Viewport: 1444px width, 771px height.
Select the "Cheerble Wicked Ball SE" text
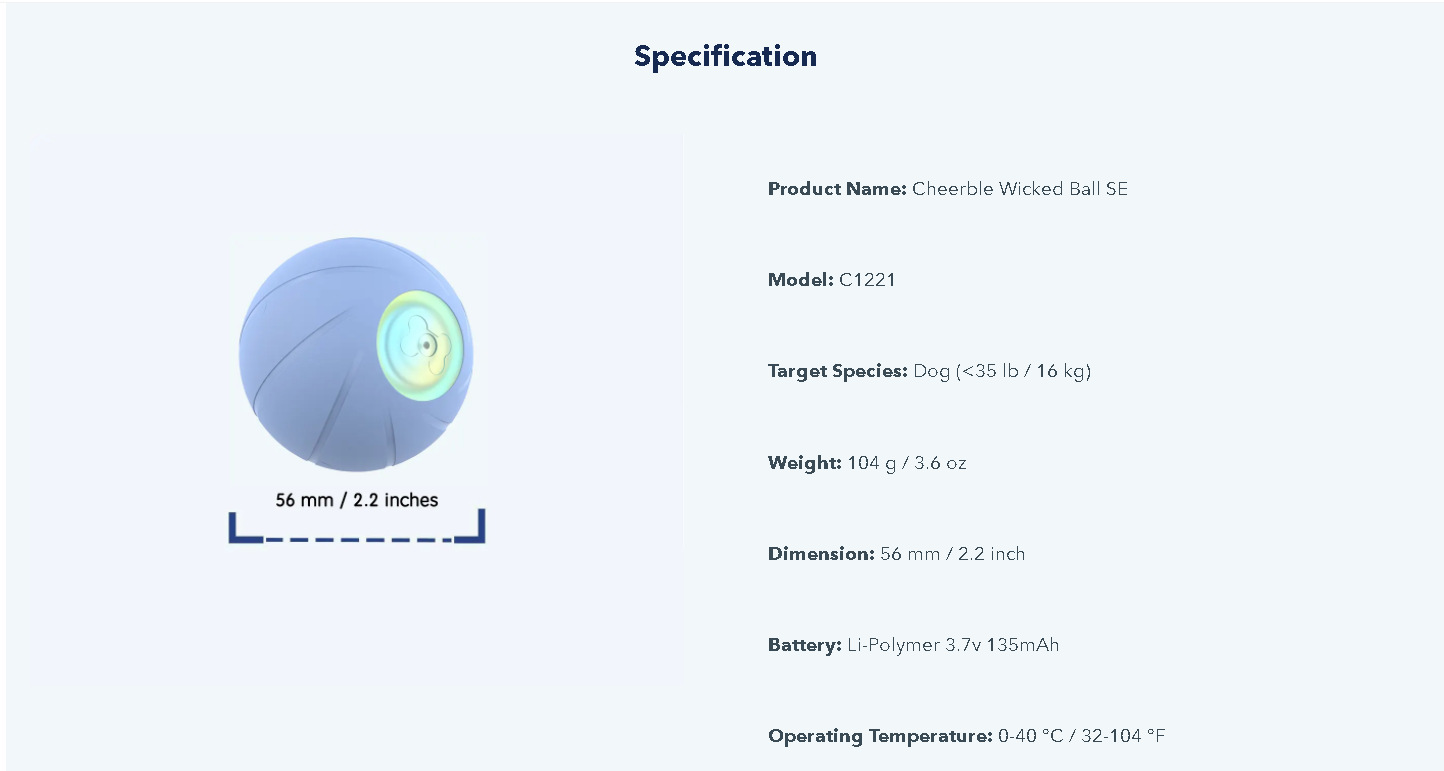coord(1019,189)
